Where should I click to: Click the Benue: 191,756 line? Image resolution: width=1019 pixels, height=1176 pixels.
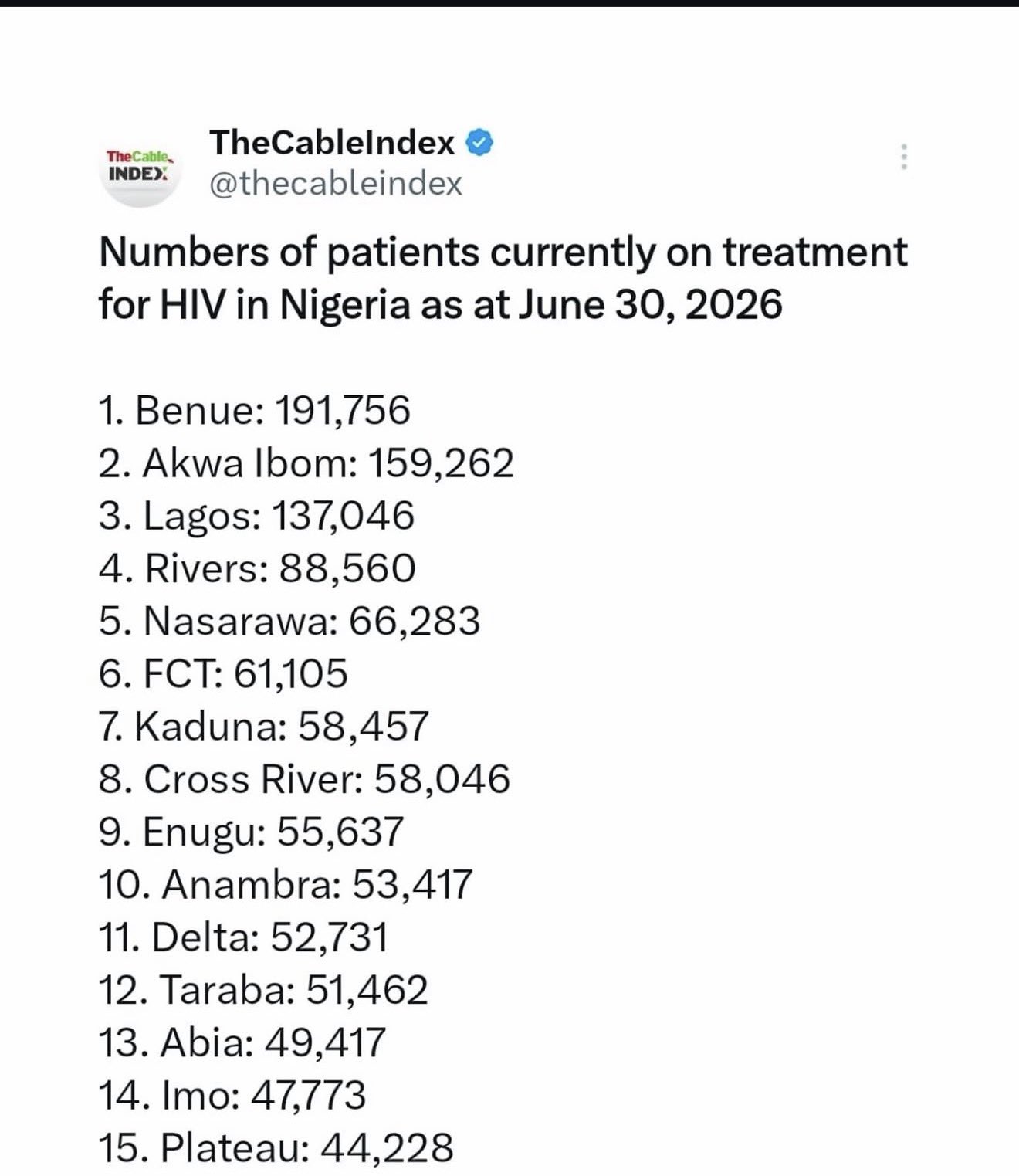(x=254, y=410)
